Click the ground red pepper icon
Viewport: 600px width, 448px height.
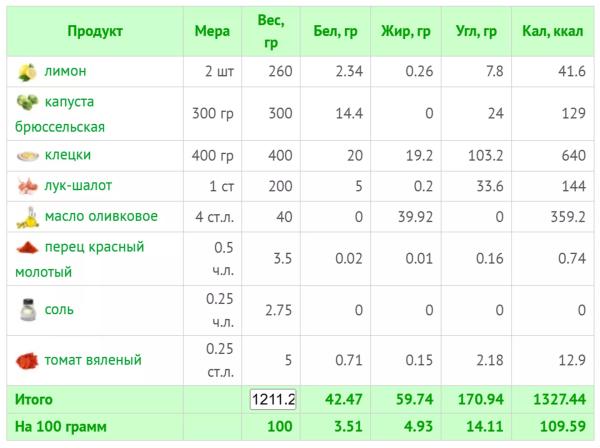27,246
